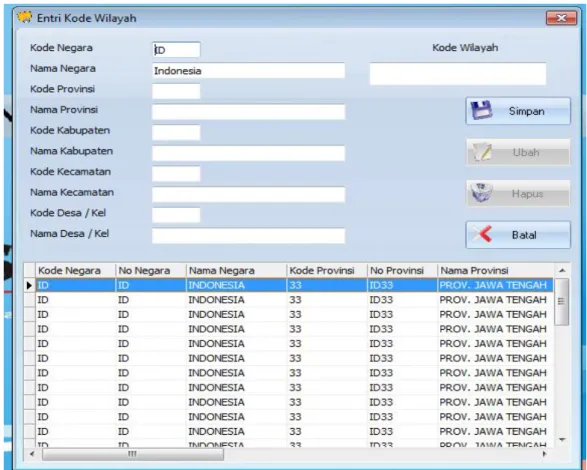Click the floppy disk Simpan icon
The width and height of the screenshot is (587, 470).
point(481,110)
